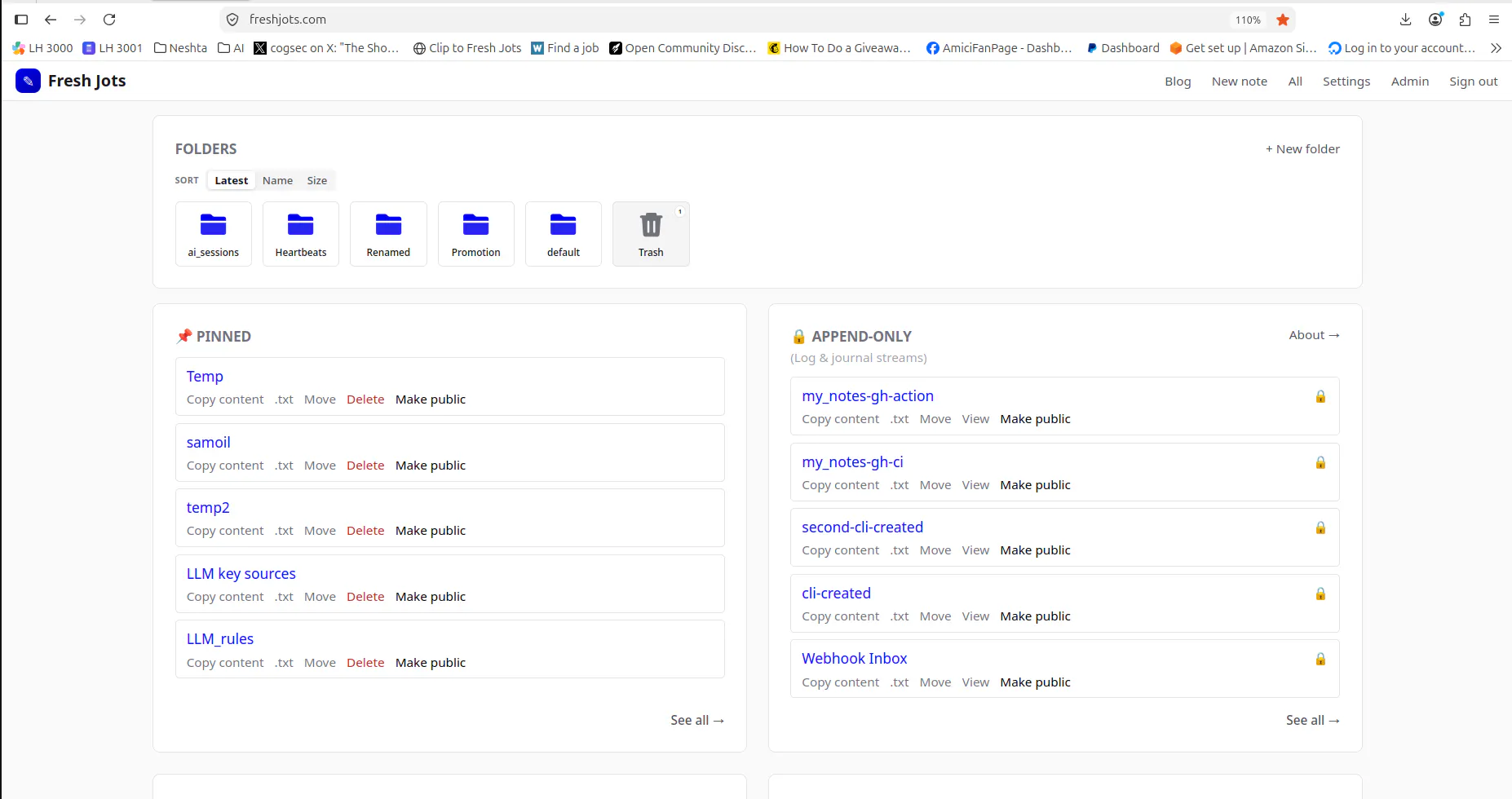
Task: Open the Promotion folder
Action: (476, 234)
